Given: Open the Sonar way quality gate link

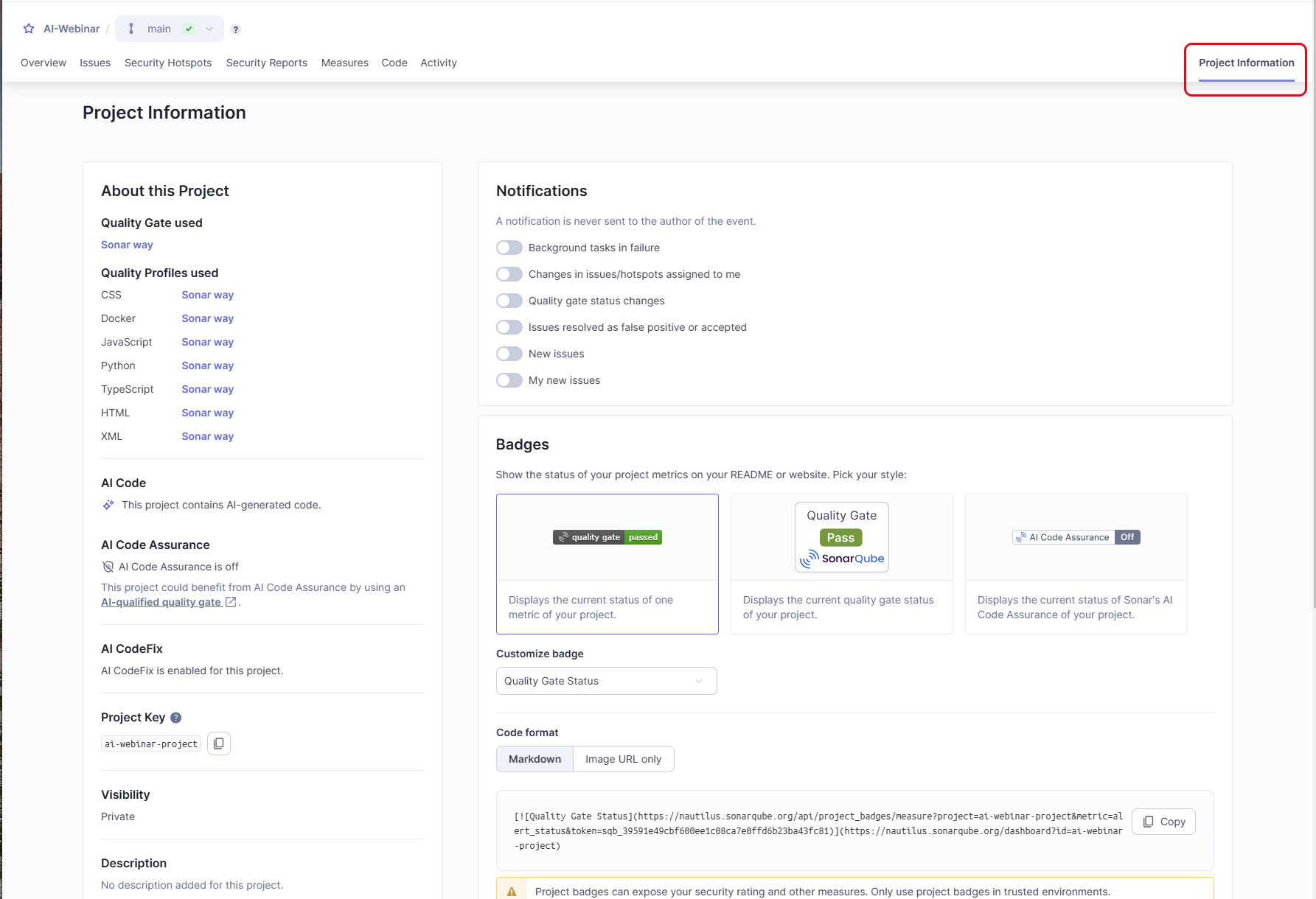Looking at the screenshot, I should tap(127, 245).
